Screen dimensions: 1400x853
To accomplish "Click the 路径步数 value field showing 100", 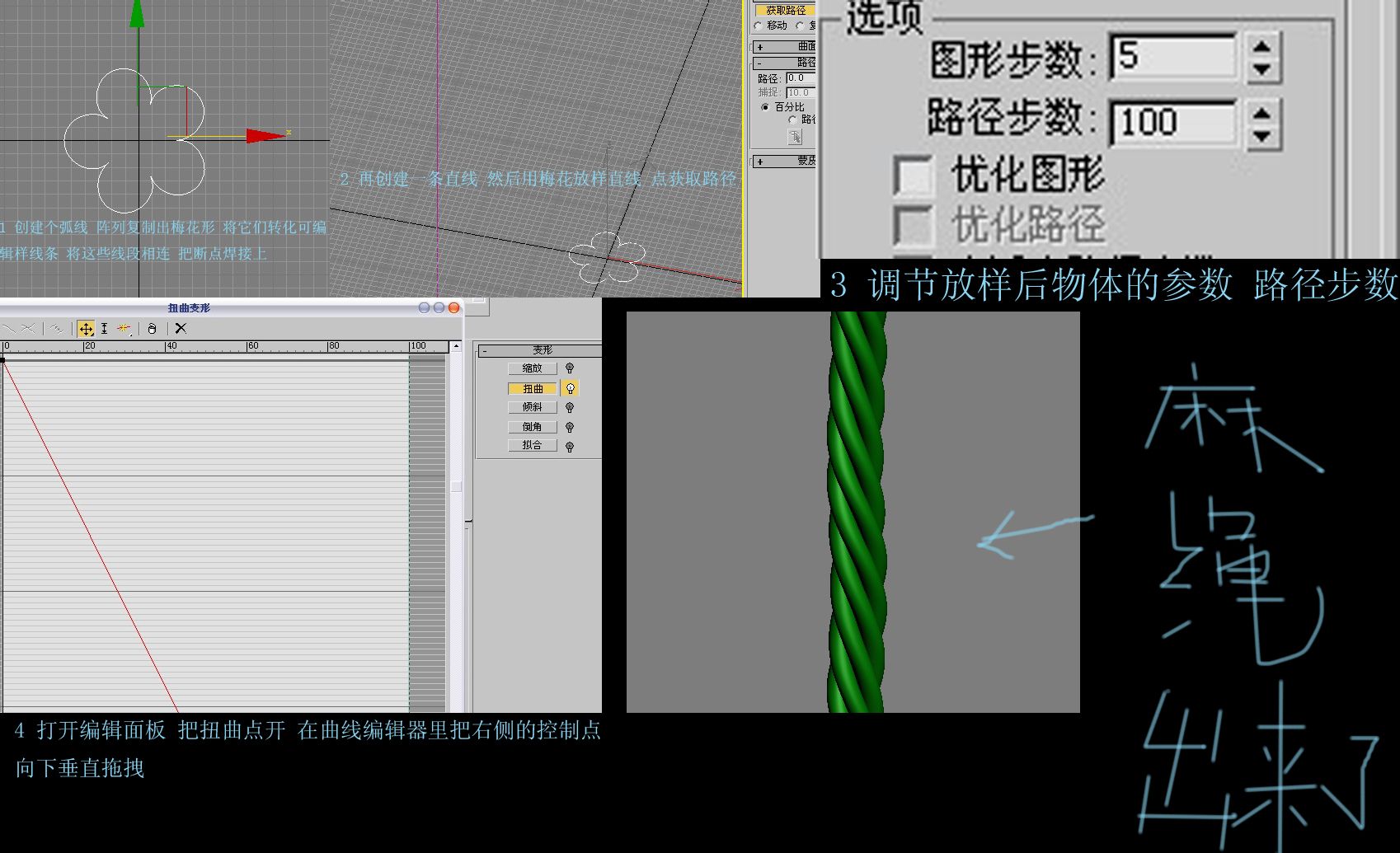I will [x=1173, y=124].
